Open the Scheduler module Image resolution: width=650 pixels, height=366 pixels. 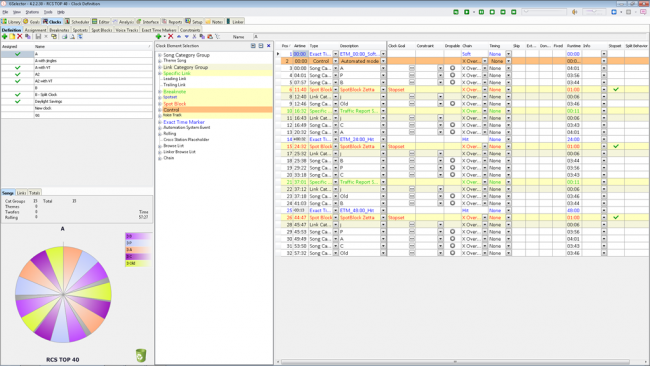(77, 22)
